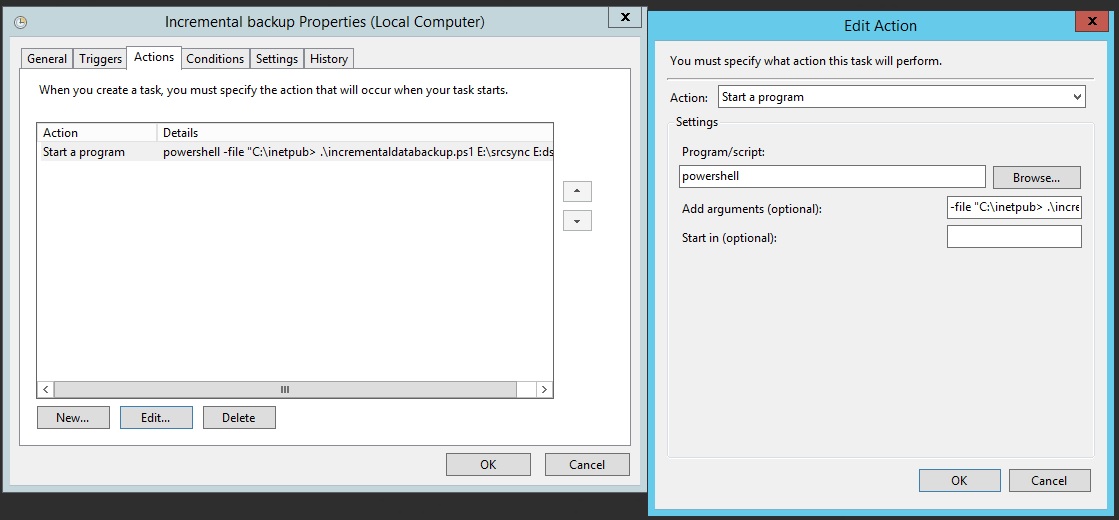
Task: View the History tab
Action: (x=328, y=59)
